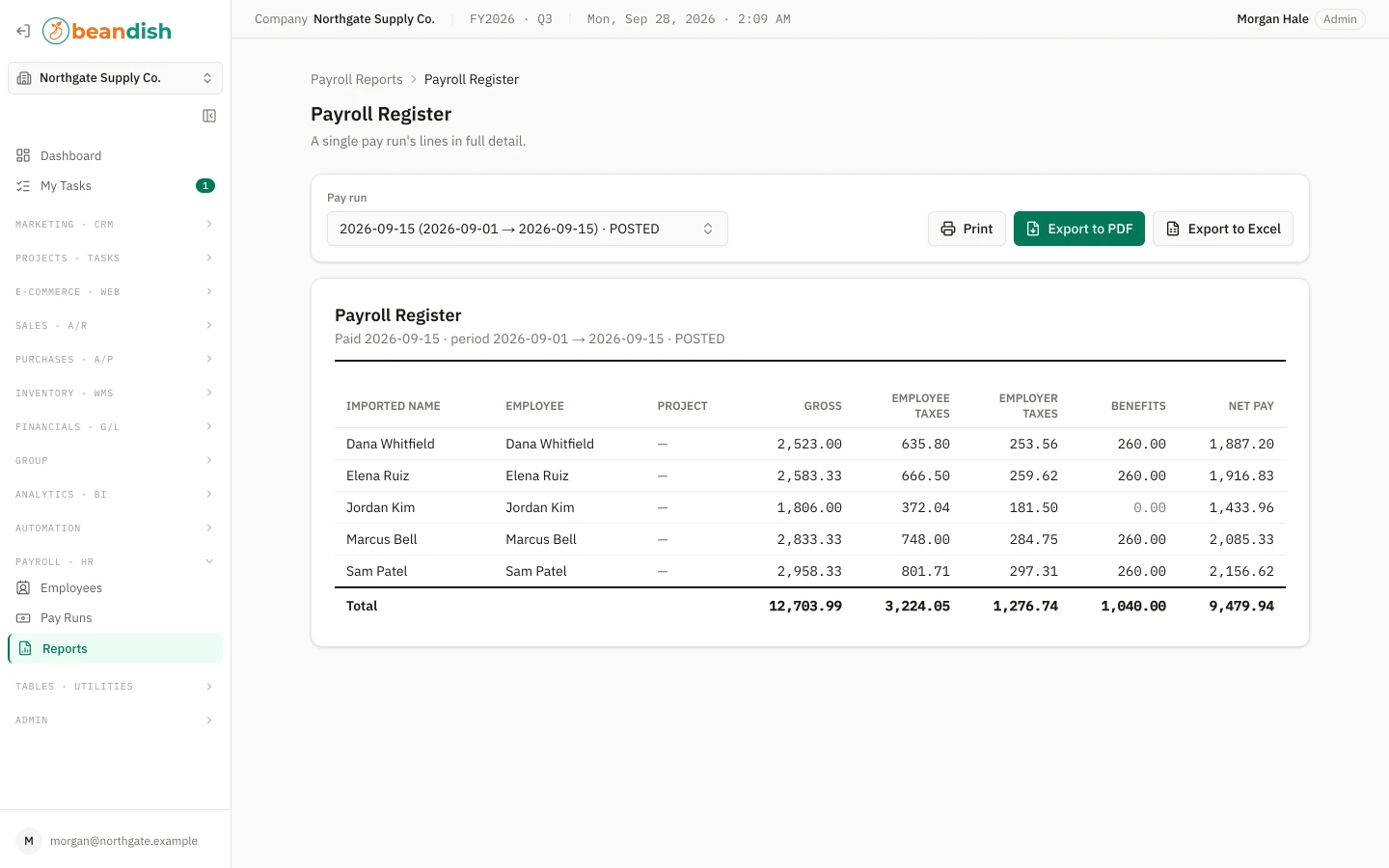Screen dimensions: 1389x868
Task: Click the My Tasks count badge
Action: click(x=205, y=185)
